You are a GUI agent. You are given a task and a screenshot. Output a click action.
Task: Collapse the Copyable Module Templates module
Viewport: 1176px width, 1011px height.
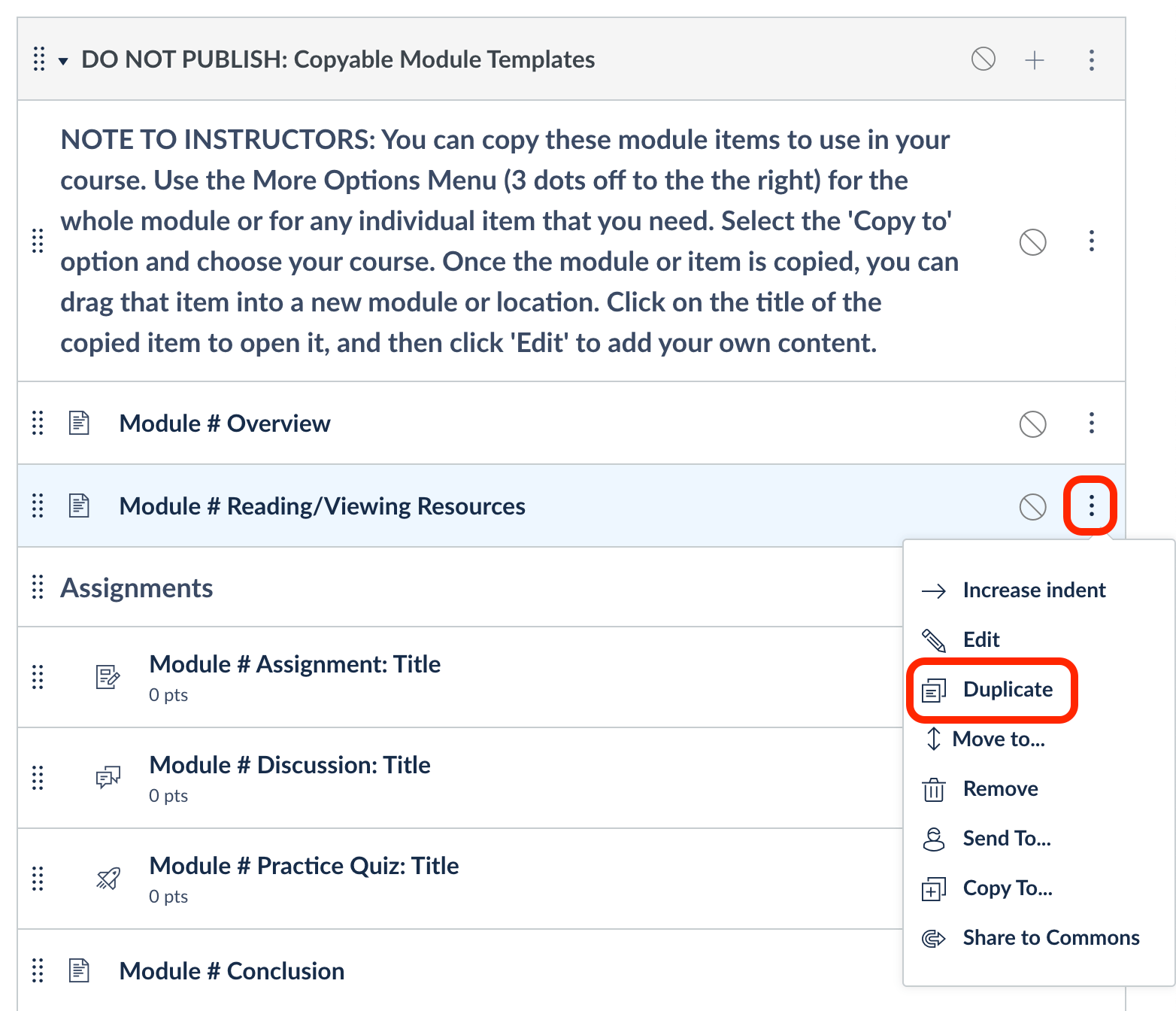pos(63,61)
